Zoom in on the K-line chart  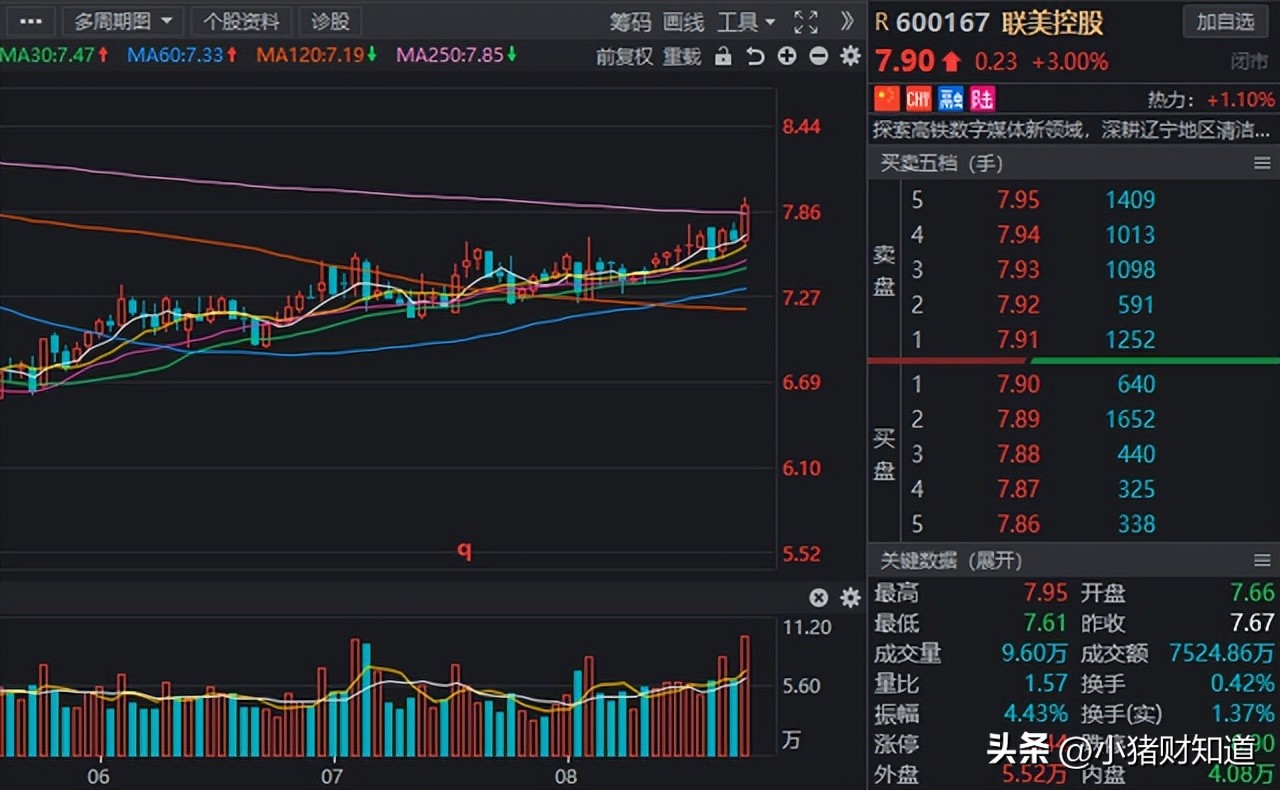pyautogui.click(x=787, y=57)
